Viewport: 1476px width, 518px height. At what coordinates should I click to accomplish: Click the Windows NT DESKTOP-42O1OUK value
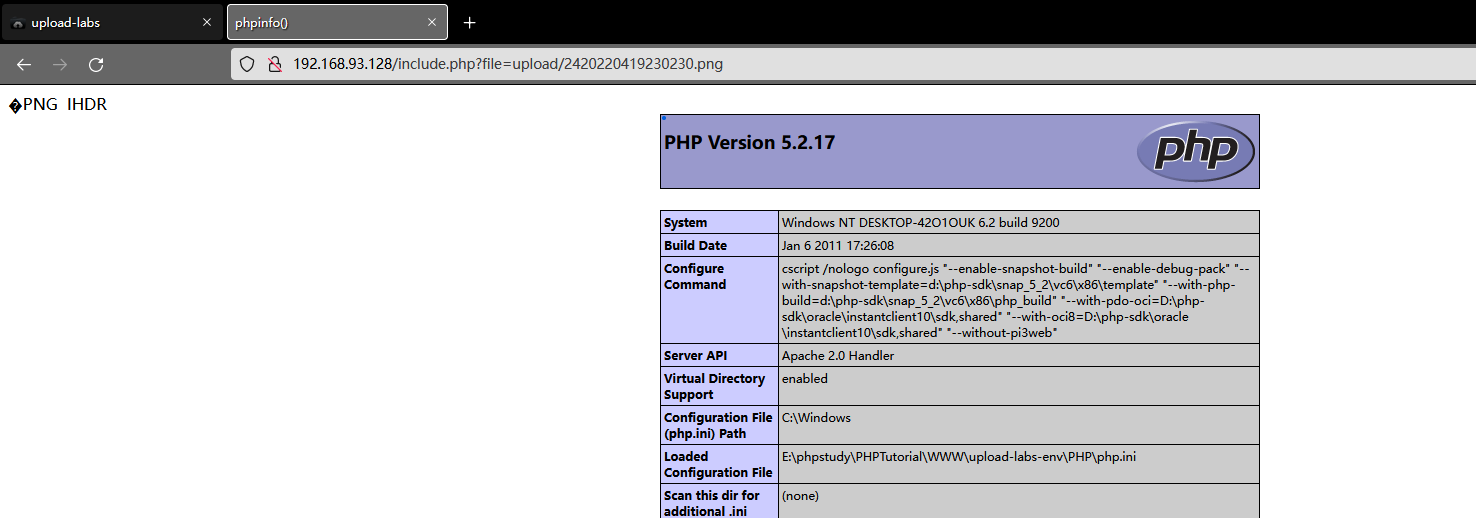[x=921, y=222]
